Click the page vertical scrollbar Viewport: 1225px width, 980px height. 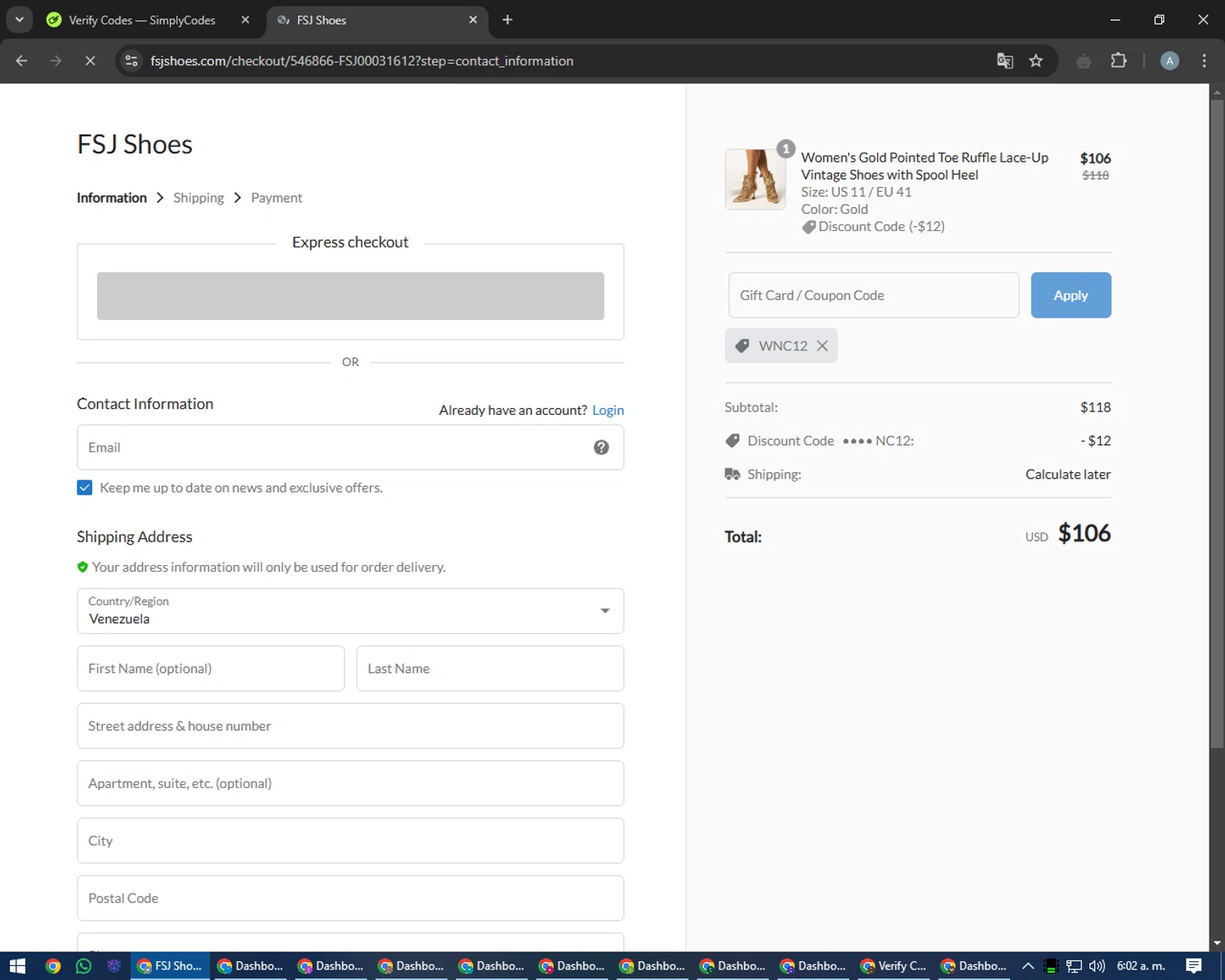(1217, 425)
